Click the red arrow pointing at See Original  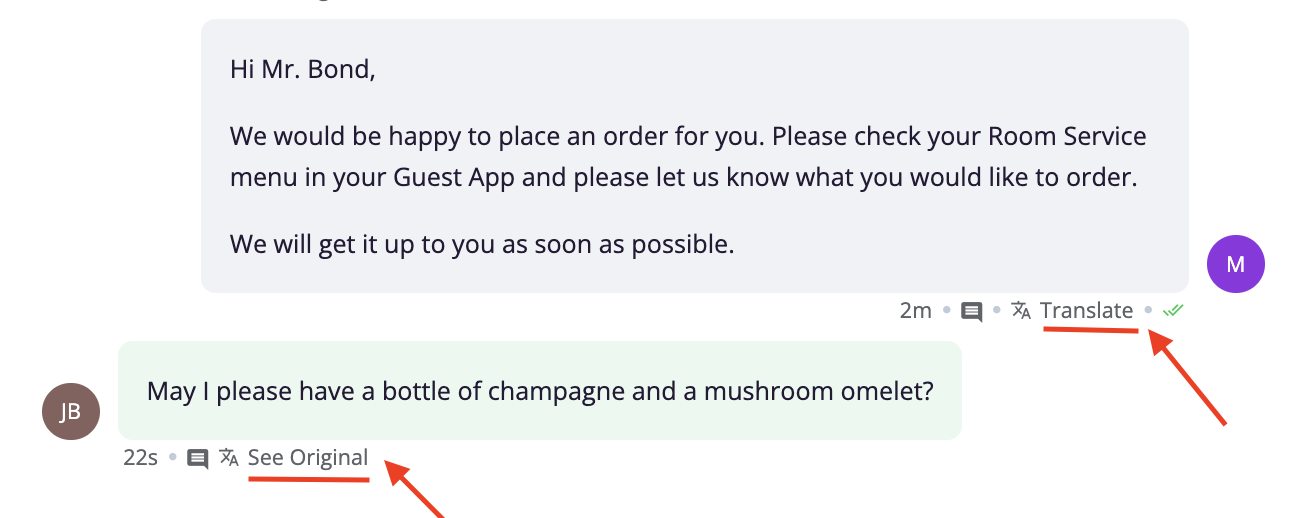(x=416, y=490)
